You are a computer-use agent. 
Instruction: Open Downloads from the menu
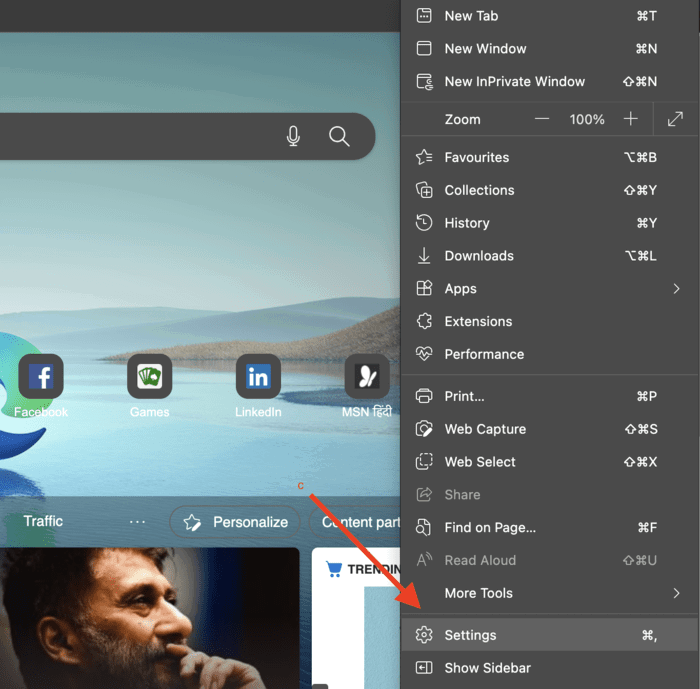[x=550, y=256]
